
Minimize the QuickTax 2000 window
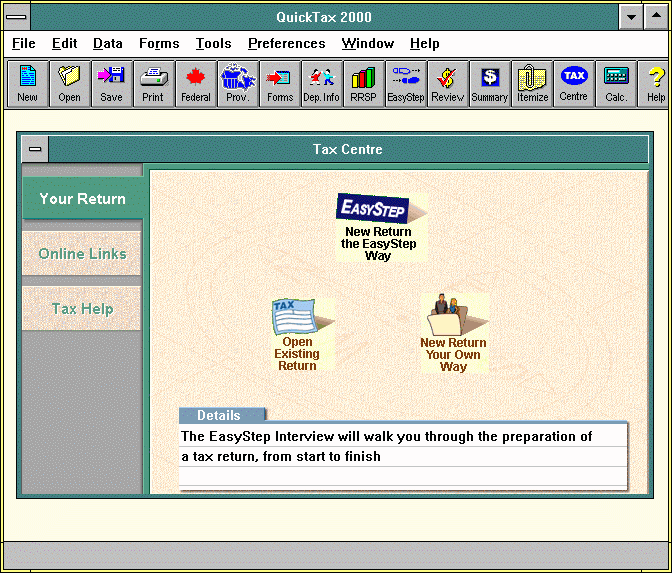pos(631,17)
